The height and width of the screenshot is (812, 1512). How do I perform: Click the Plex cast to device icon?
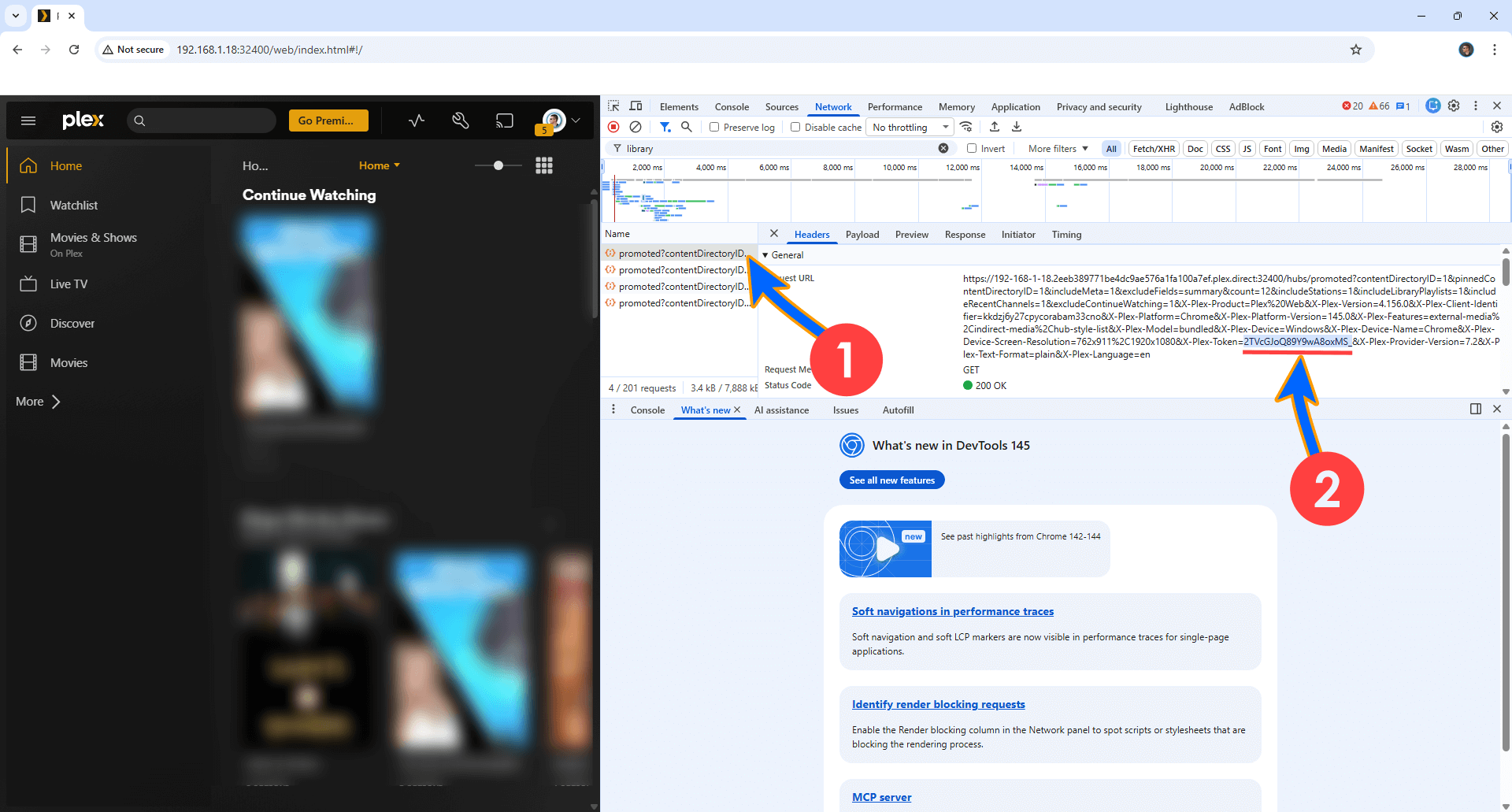504,121
